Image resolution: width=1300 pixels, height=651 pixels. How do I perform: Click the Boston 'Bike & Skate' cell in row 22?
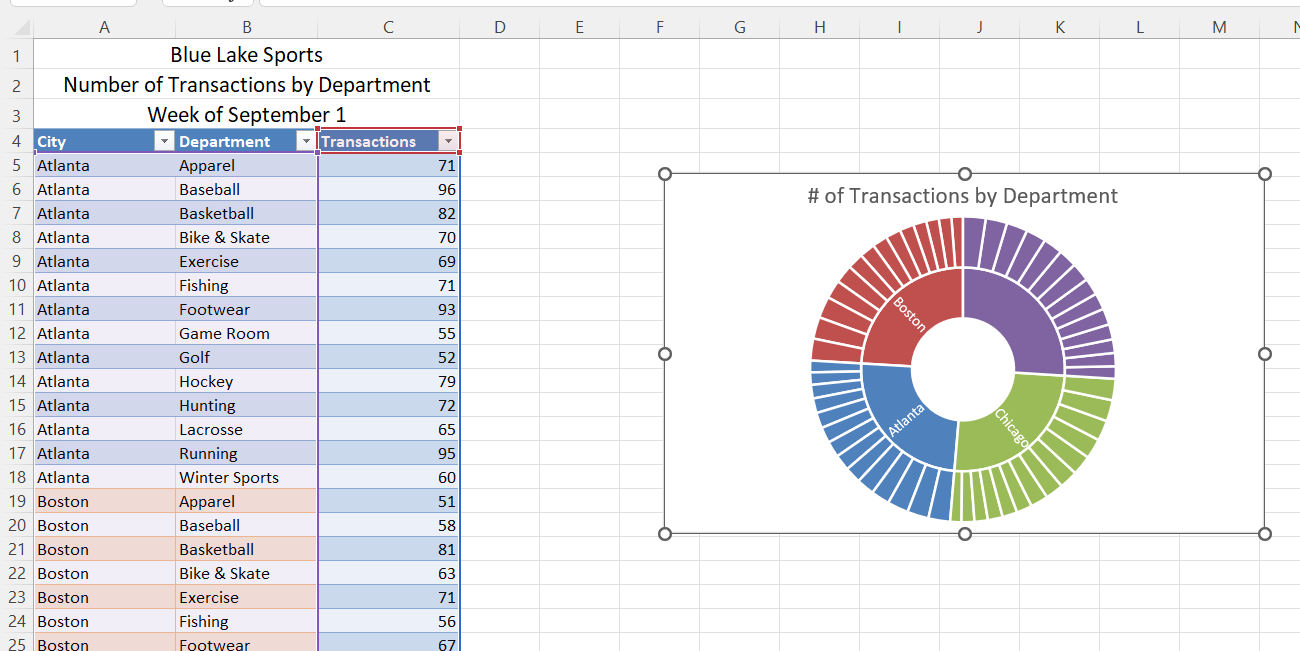(246, 574)
